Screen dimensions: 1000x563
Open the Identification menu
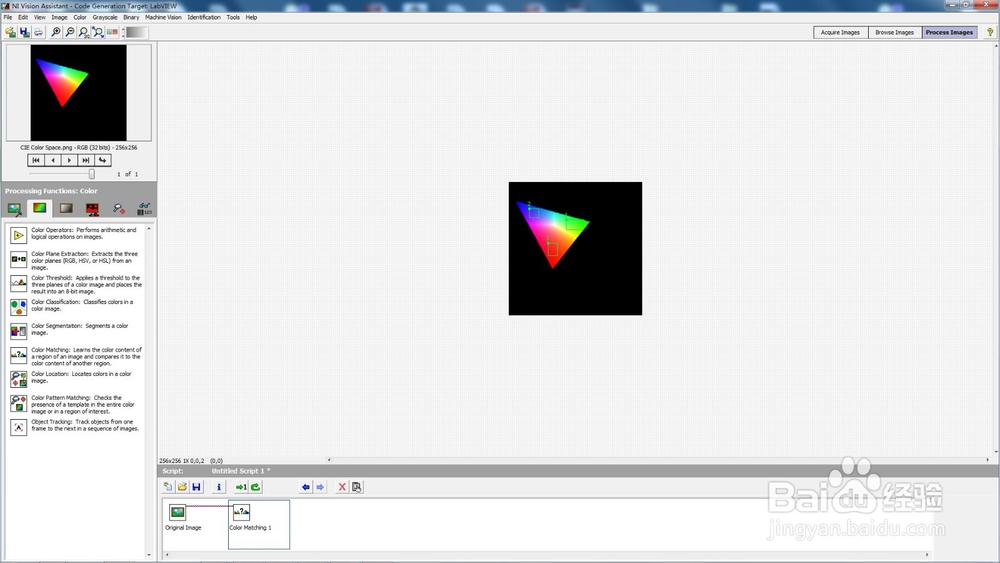coord(204,17)
